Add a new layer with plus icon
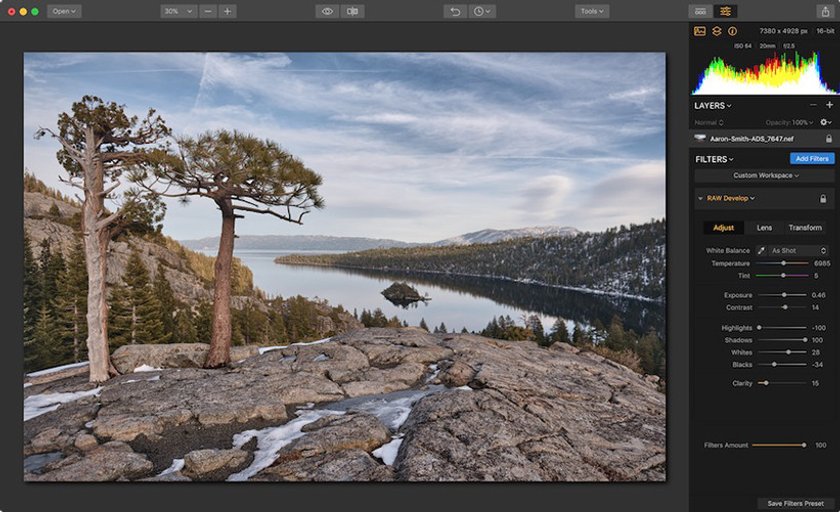Viewport: 840px width, 512px height. 829,105
